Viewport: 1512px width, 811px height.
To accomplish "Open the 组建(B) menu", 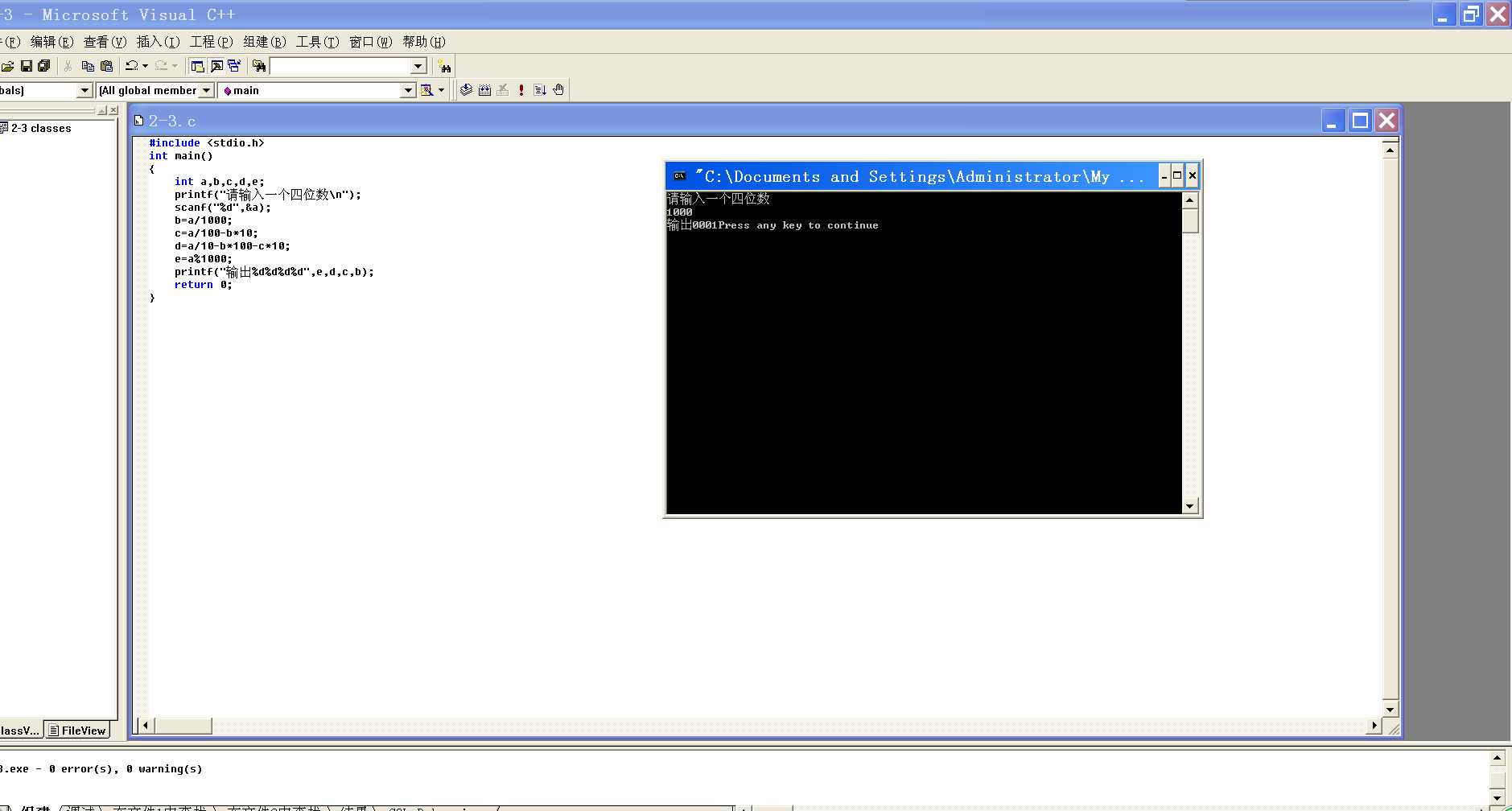I will pos(265,42).
